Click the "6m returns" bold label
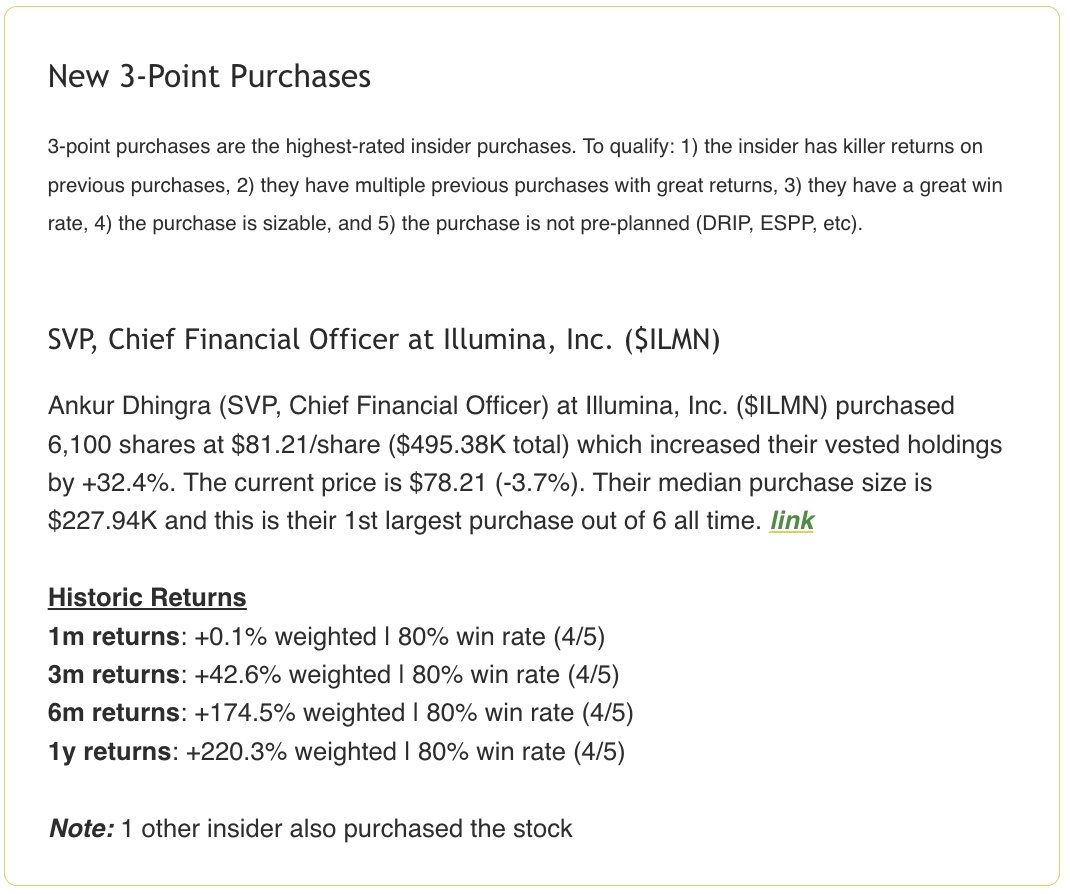 (114, 712)
